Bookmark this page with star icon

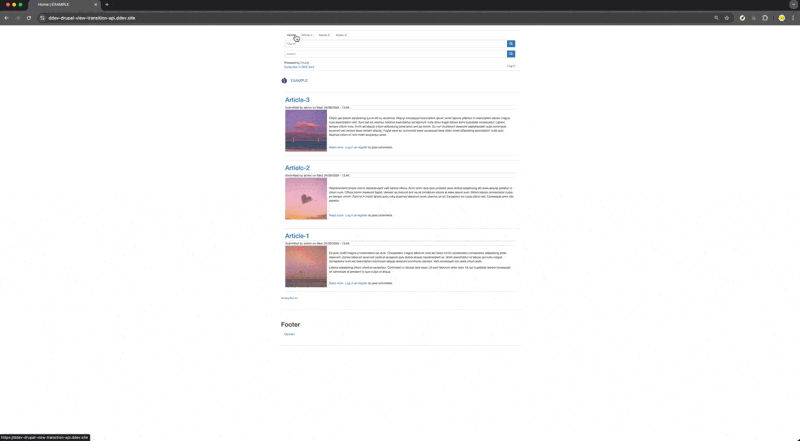click(727, 18)
